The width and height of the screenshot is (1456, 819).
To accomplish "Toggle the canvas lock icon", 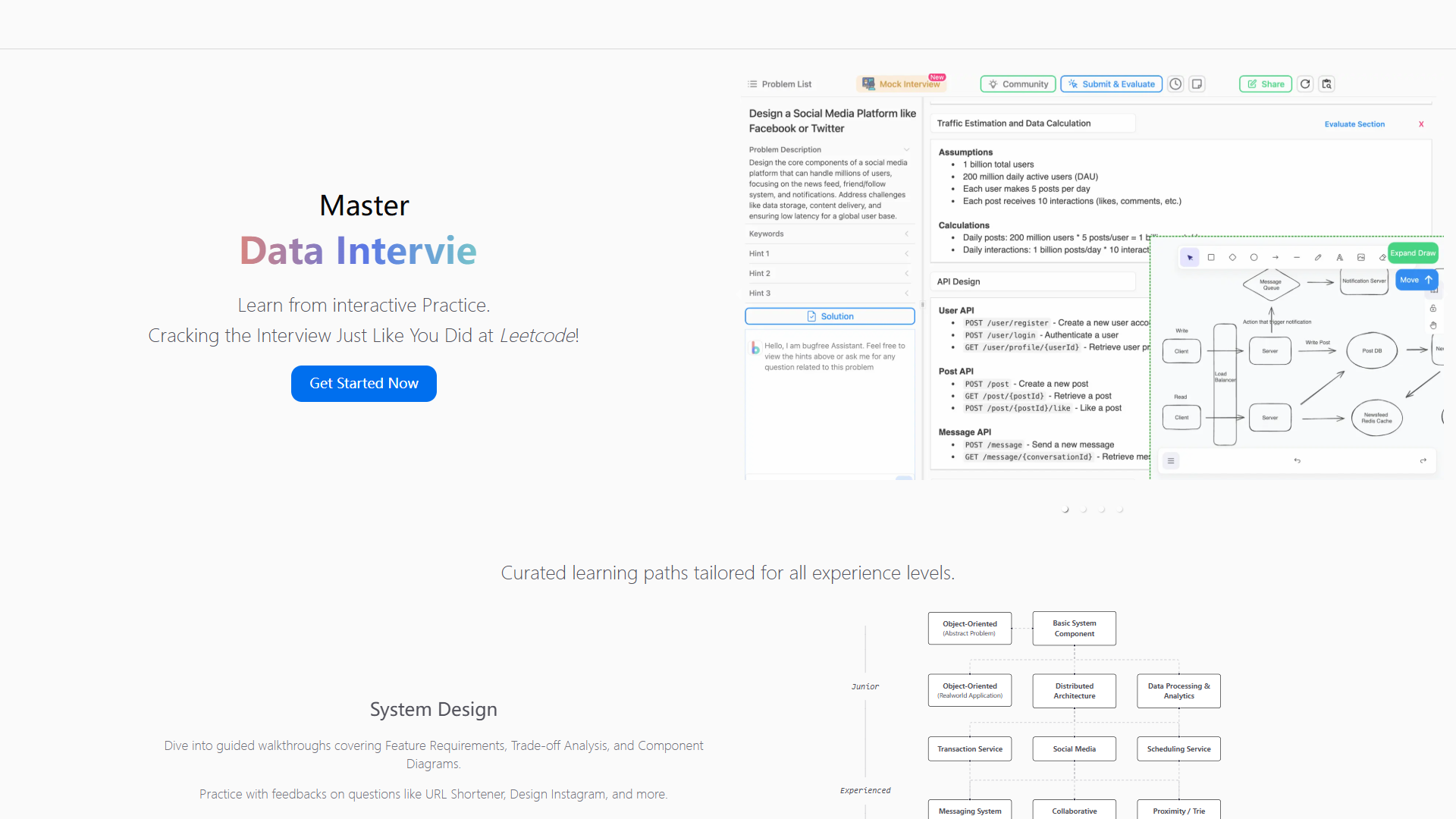I will point(1433,309).
